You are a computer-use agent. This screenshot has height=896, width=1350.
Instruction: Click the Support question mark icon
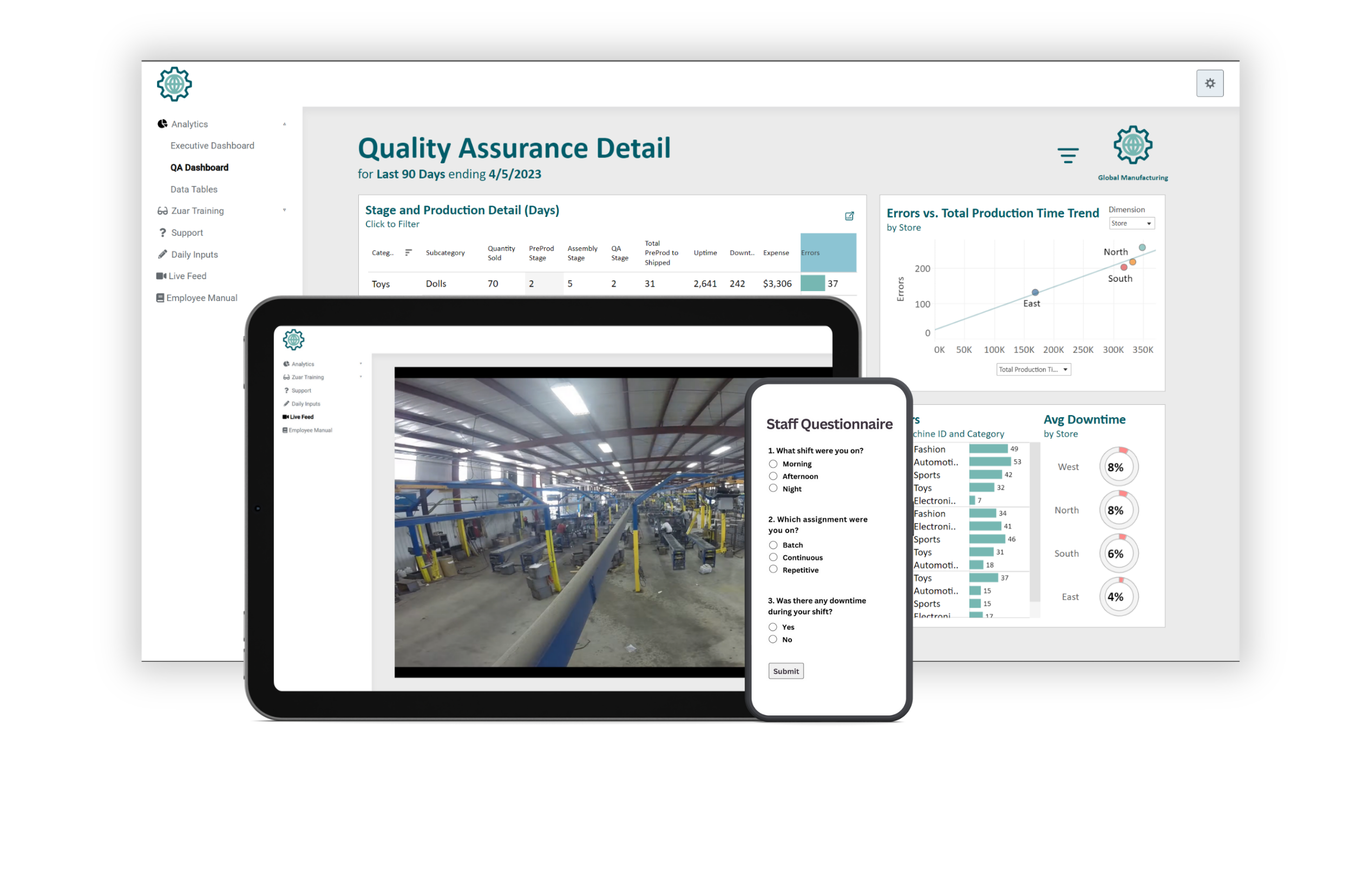(x=162, y=233)
